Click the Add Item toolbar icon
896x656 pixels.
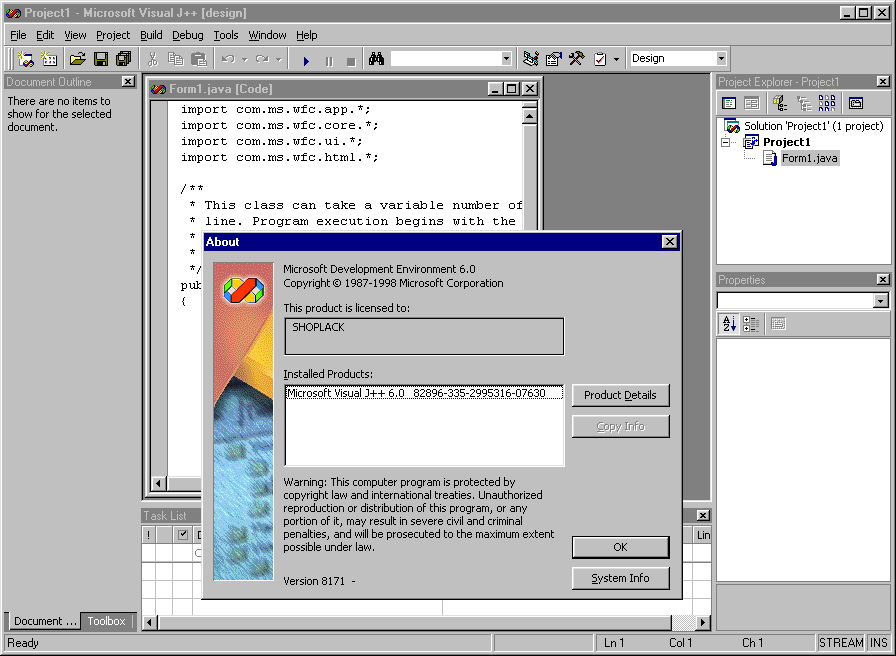click(x=50, y=59)
